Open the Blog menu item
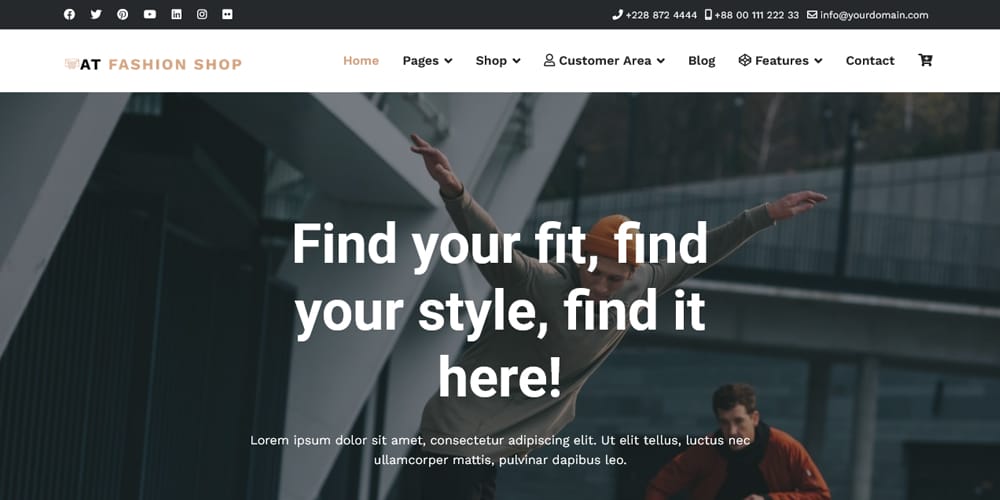The height and width of the screenshot is (500, 1000). point(702,61)
